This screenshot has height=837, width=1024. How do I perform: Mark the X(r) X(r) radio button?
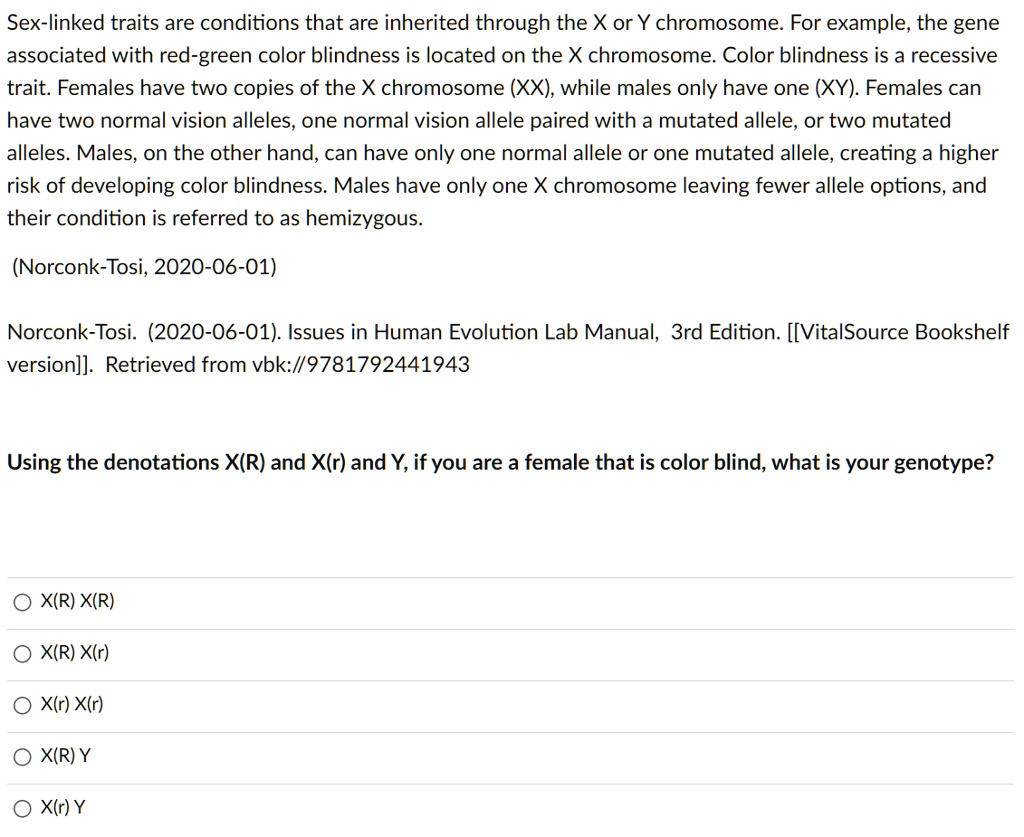(x=22, y=705)
